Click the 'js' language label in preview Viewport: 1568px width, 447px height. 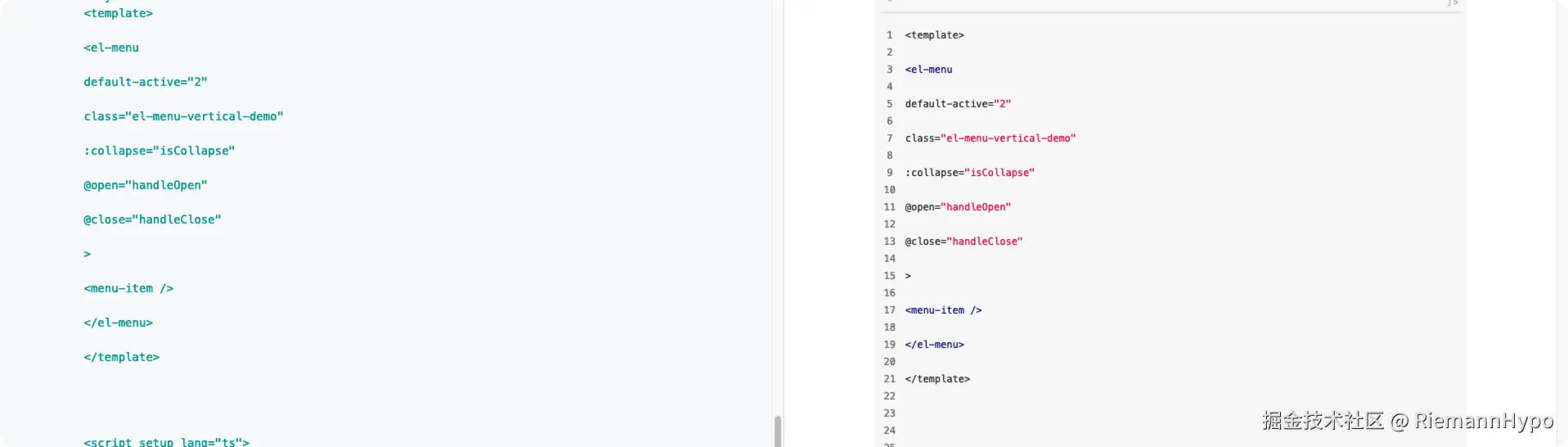(1452, 3)
